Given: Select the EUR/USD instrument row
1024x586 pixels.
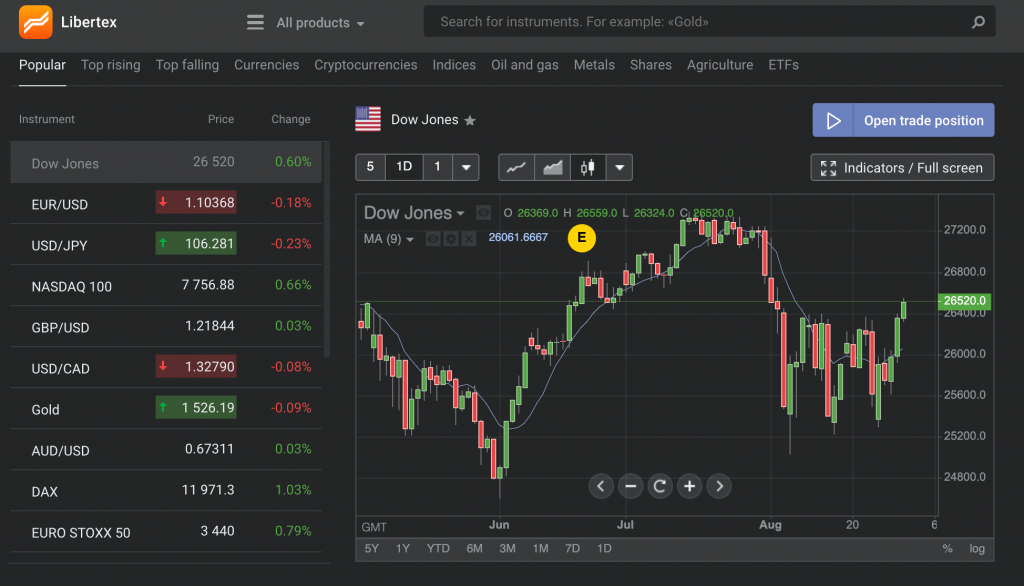Looking at the screenshot, I should 166,203.
